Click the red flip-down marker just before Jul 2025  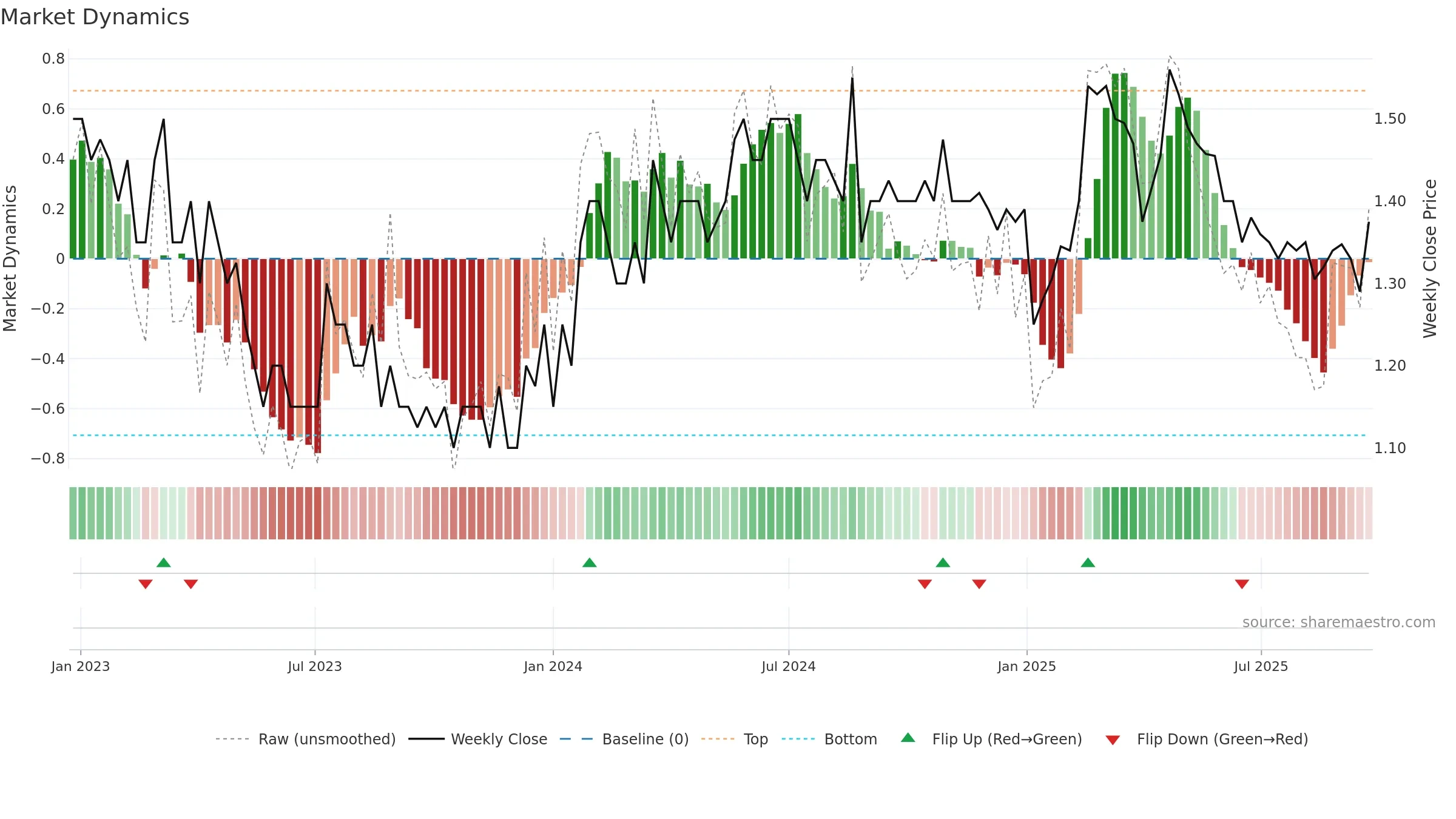point(1242,584)
